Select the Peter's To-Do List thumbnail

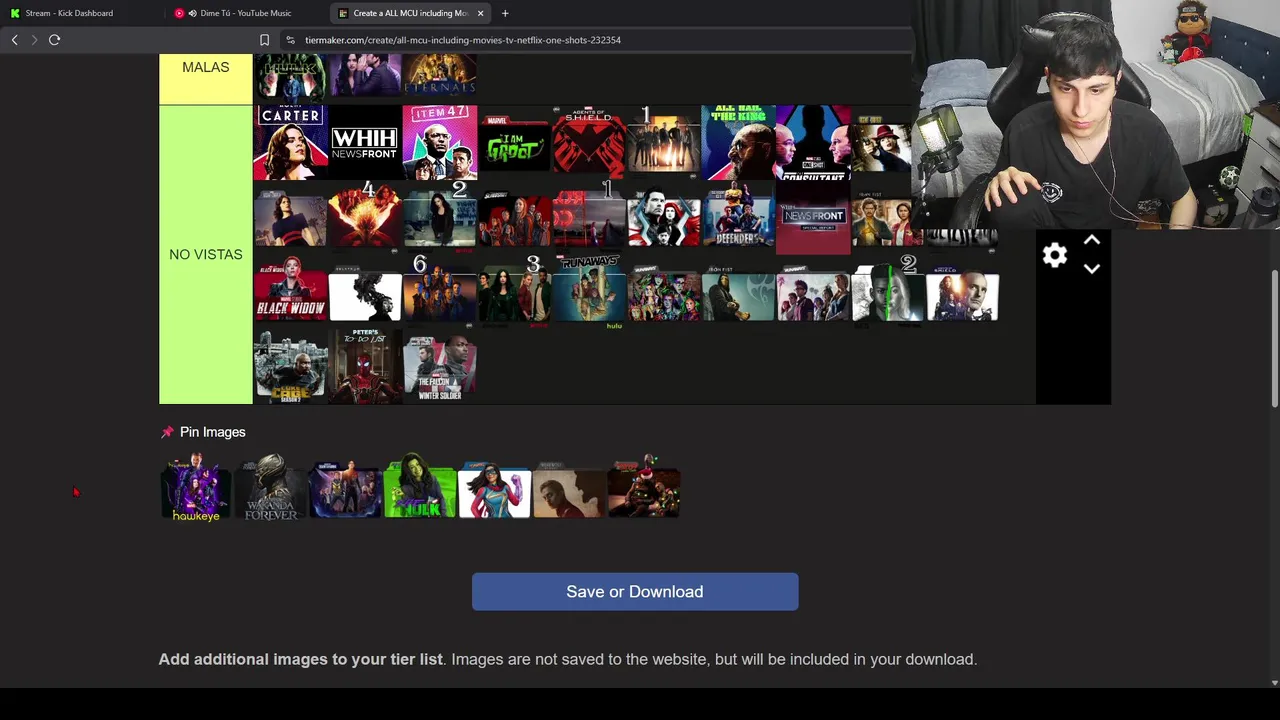click(365, 366)
